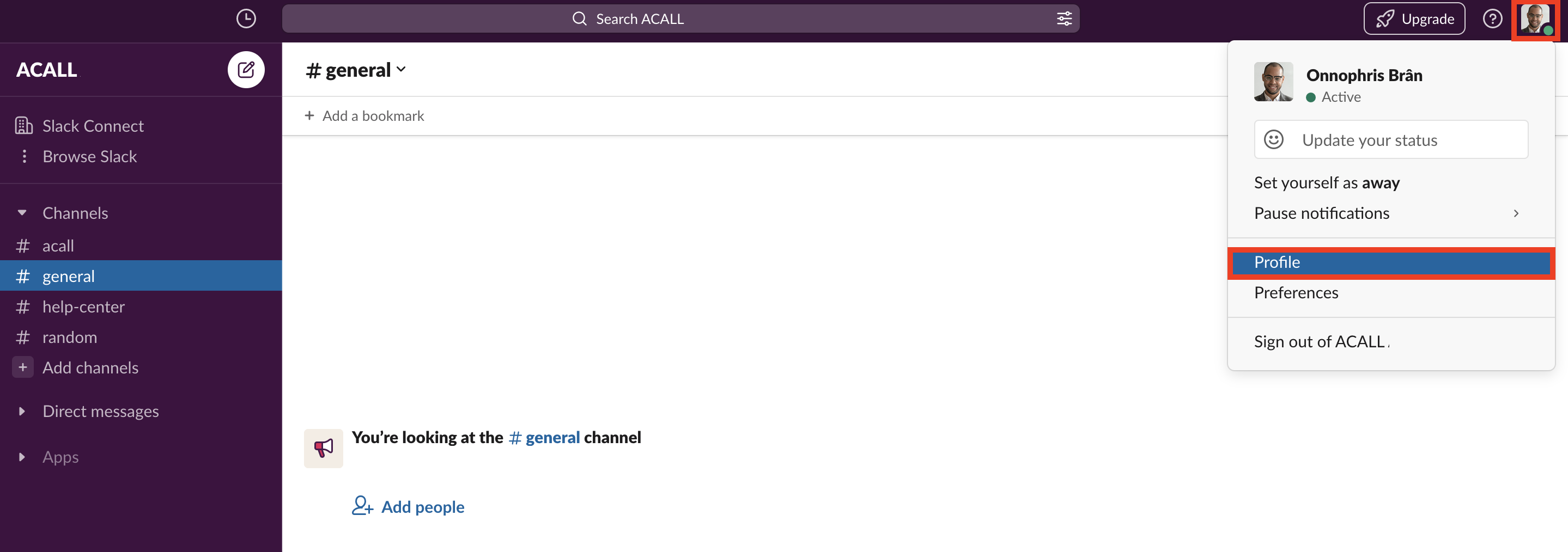Click the profile photo in dropdown menu
The width and height of the screenshot is (1568, 552).
tap(1273, 82)
